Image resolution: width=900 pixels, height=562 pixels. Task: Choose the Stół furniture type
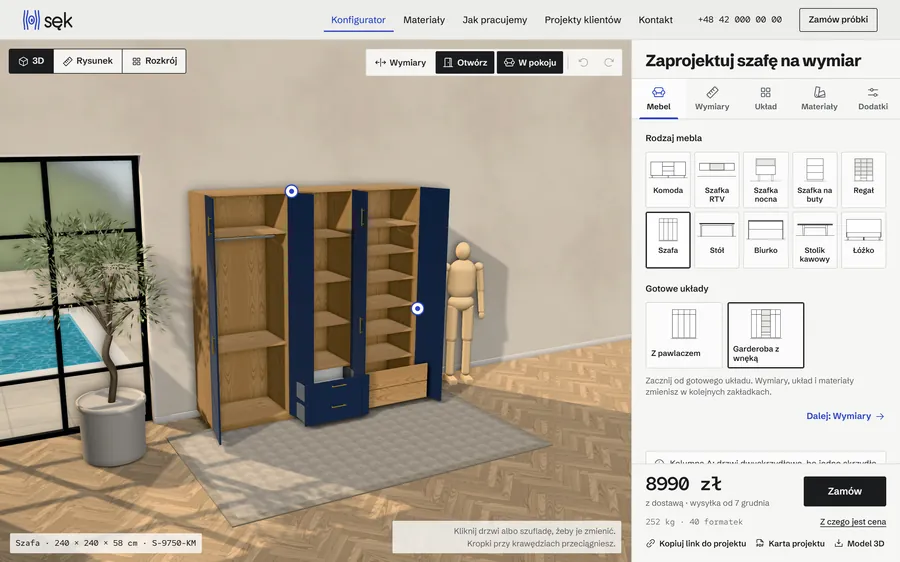pyautogui.click(x=717, y=240)
